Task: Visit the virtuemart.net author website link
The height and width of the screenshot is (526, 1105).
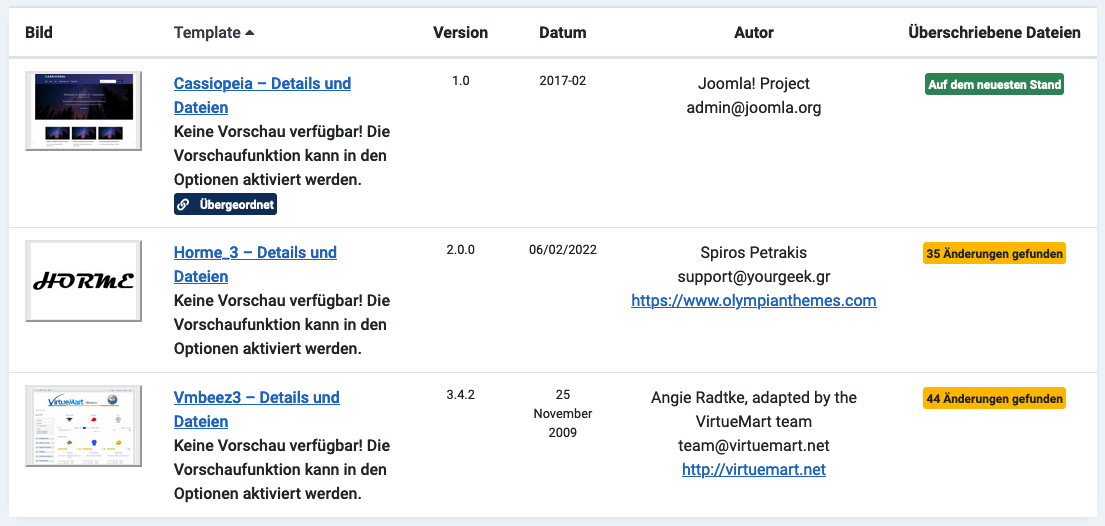Action: [x=753, y=469]
